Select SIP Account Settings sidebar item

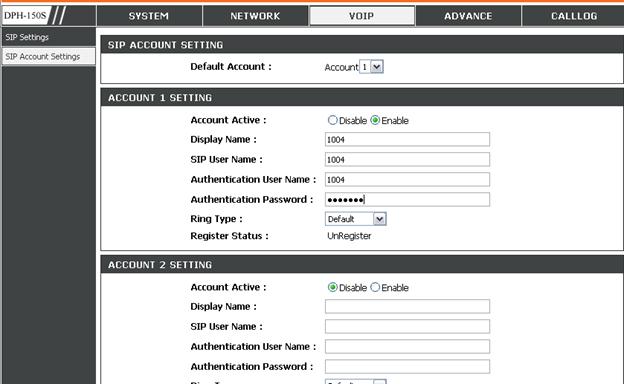(x=48, y=57)
